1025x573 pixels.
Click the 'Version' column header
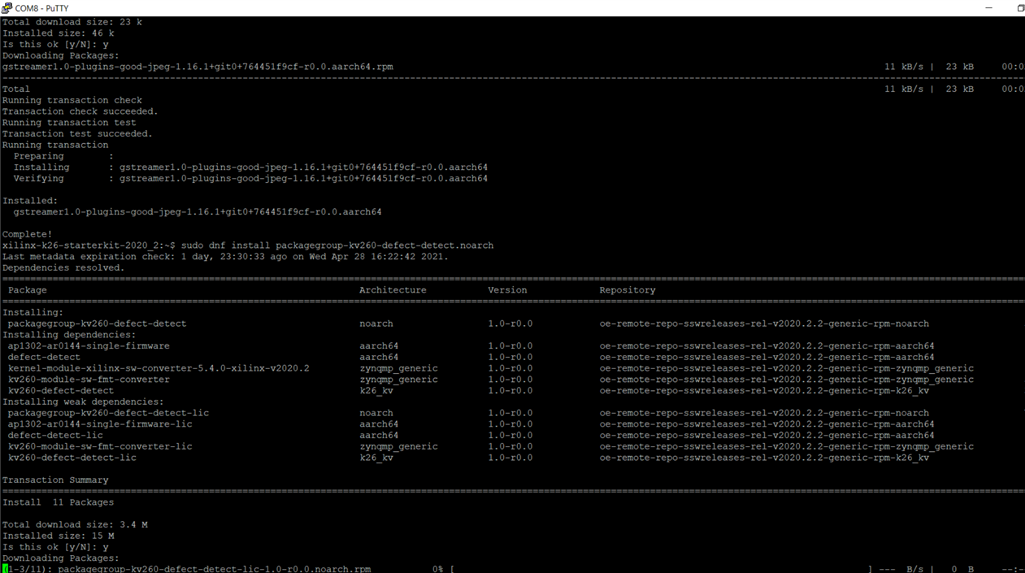point(507,290)
